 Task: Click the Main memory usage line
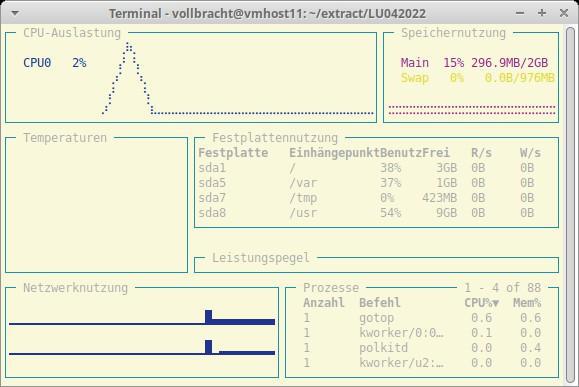coord(474,63)
